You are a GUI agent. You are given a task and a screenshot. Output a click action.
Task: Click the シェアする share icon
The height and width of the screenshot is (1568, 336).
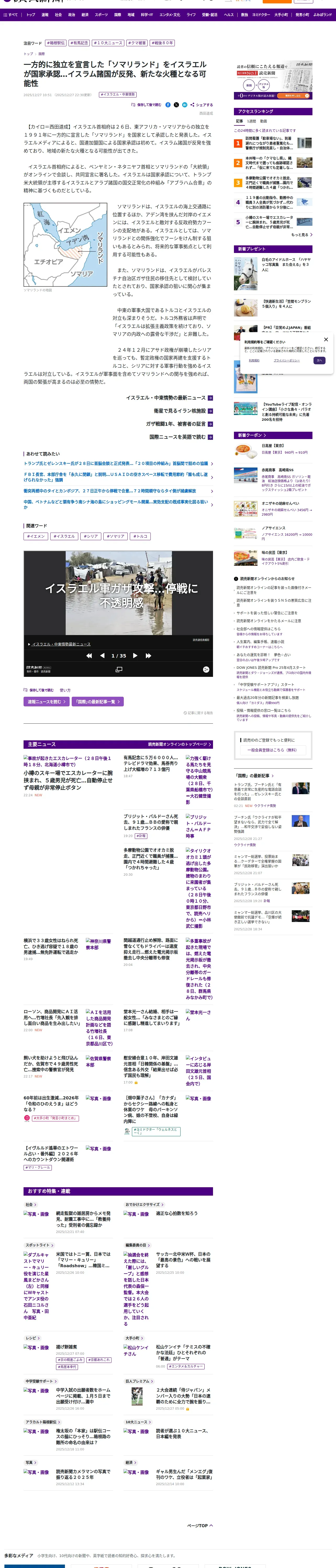tap(192, 105)
